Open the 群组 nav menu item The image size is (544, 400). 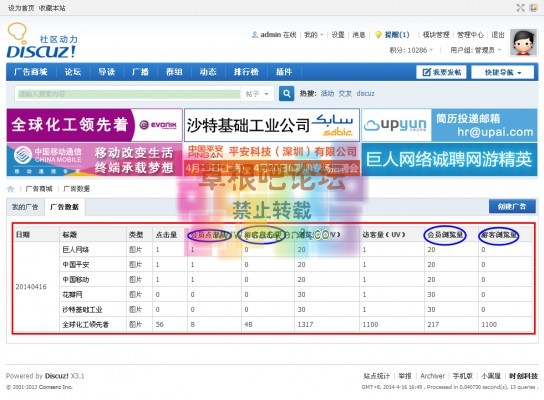tap(174, 72)
